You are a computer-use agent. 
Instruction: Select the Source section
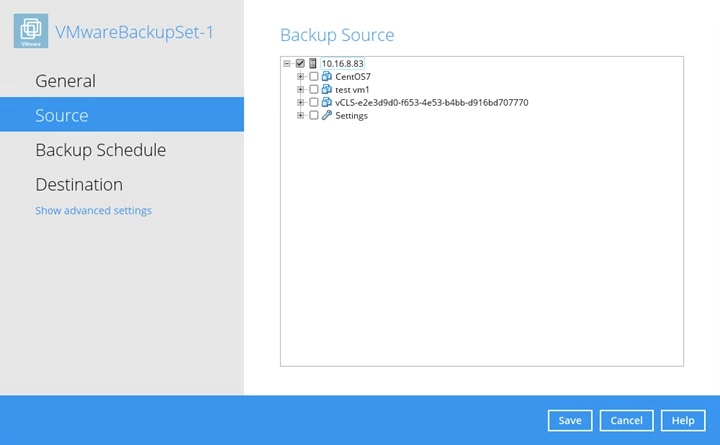coord(122,114)
